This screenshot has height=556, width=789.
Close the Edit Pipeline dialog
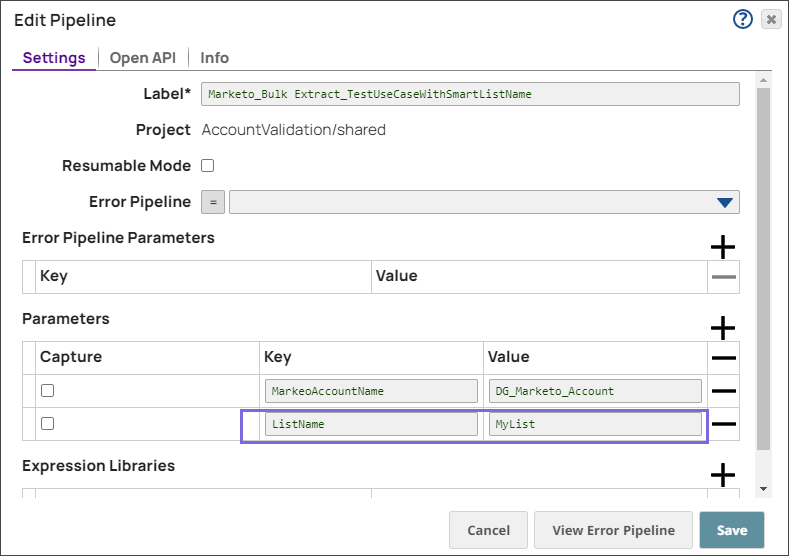point(771,20)
